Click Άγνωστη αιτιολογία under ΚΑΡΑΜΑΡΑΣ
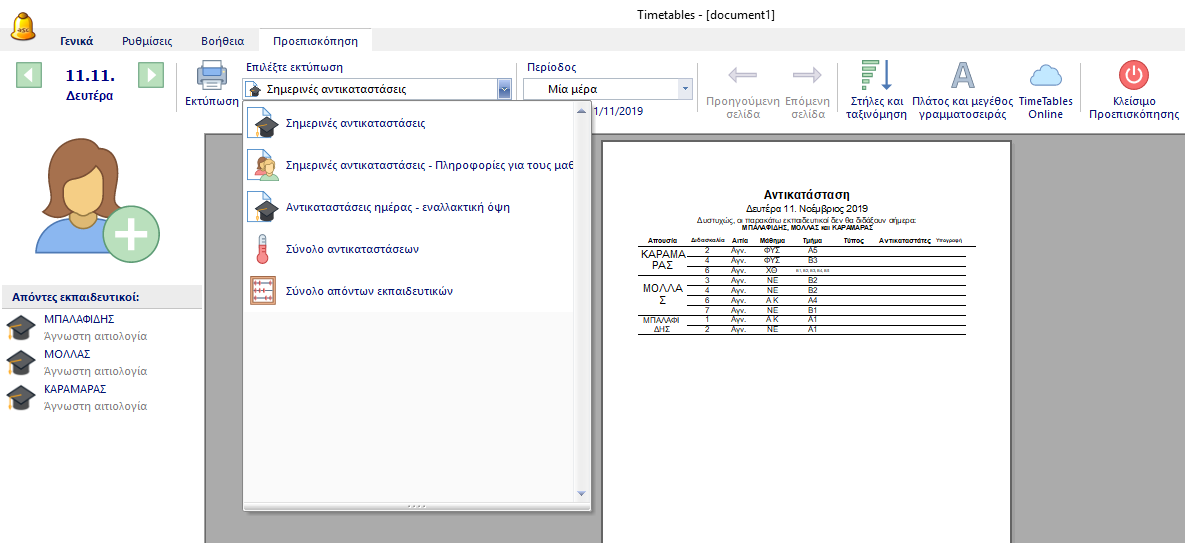Viewport: 1185px width, 543px height. pyautogui.click(x=95, y=406)
